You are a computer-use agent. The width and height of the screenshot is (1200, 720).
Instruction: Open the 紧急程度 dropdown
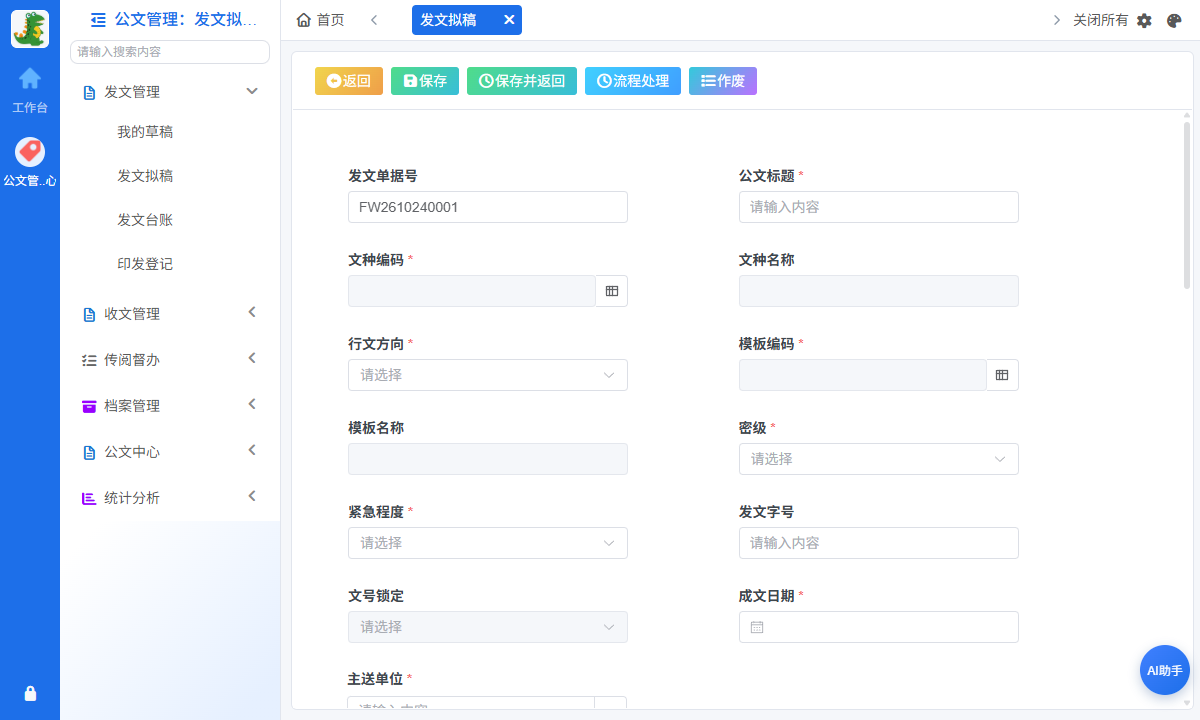pyautogui.click(x=488, y=543)
